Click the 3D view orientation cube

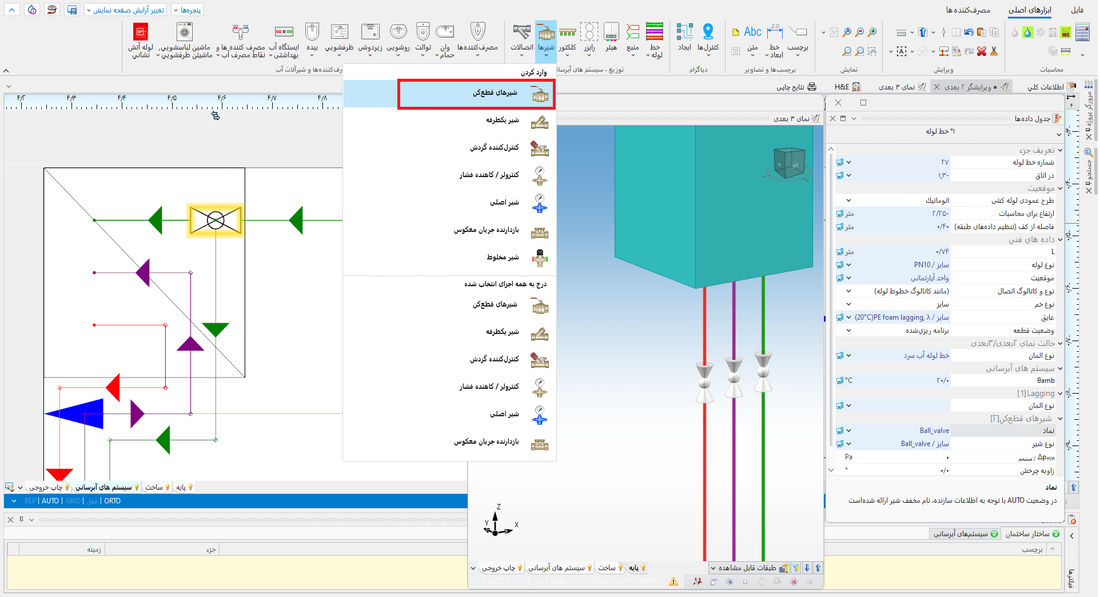pos(789,162)
